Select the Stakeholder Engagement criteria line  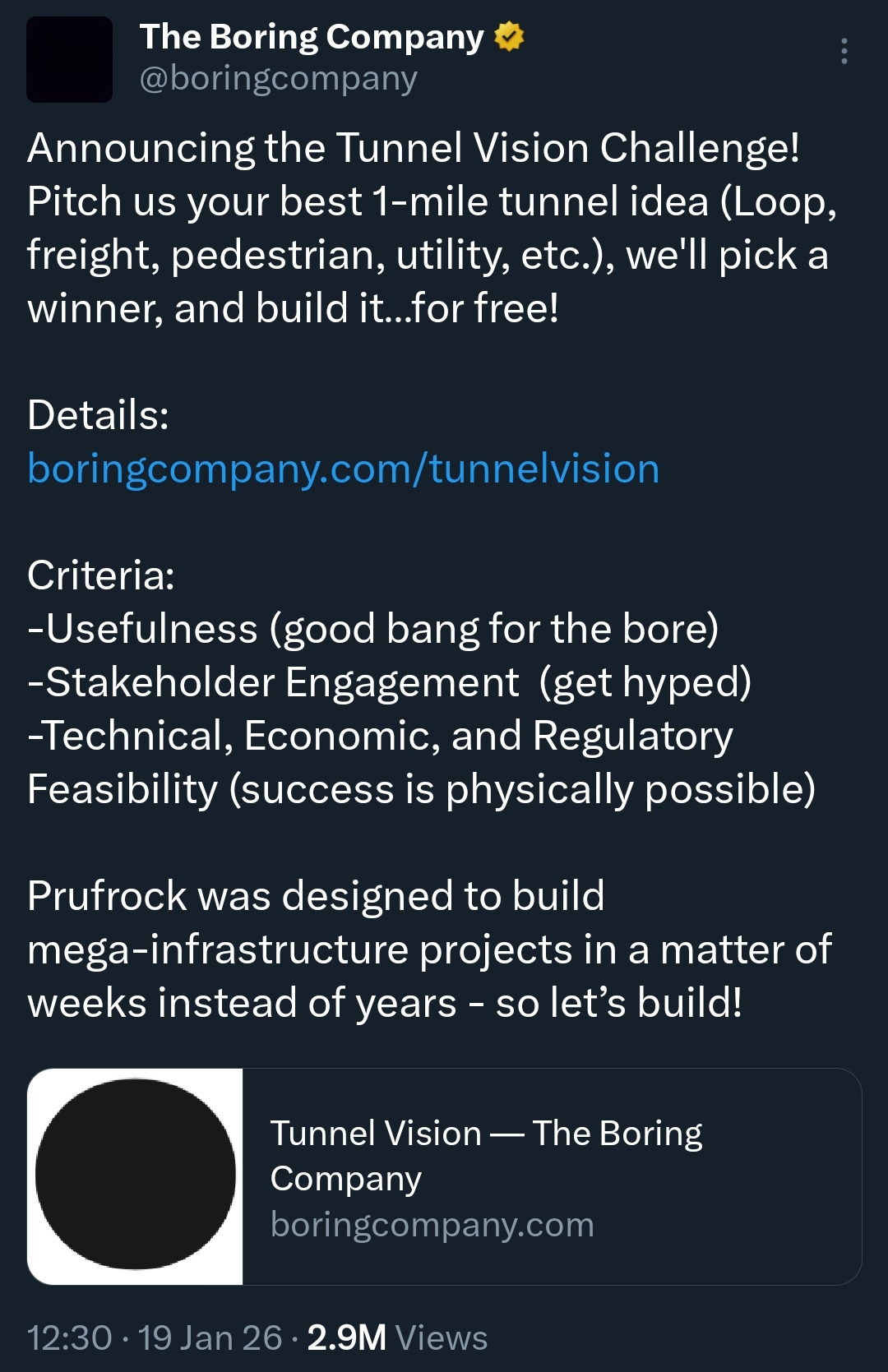(x=390, y=682)
